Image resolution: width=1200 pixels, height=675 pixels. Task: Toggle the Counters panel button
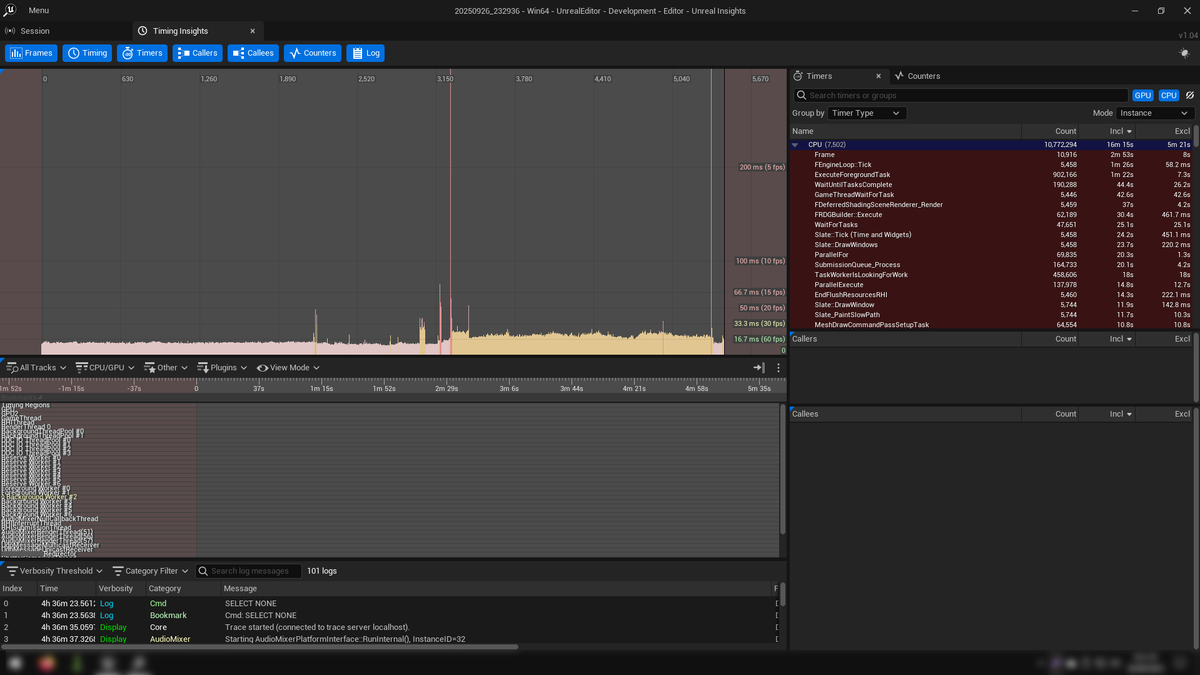click(313, 53)
